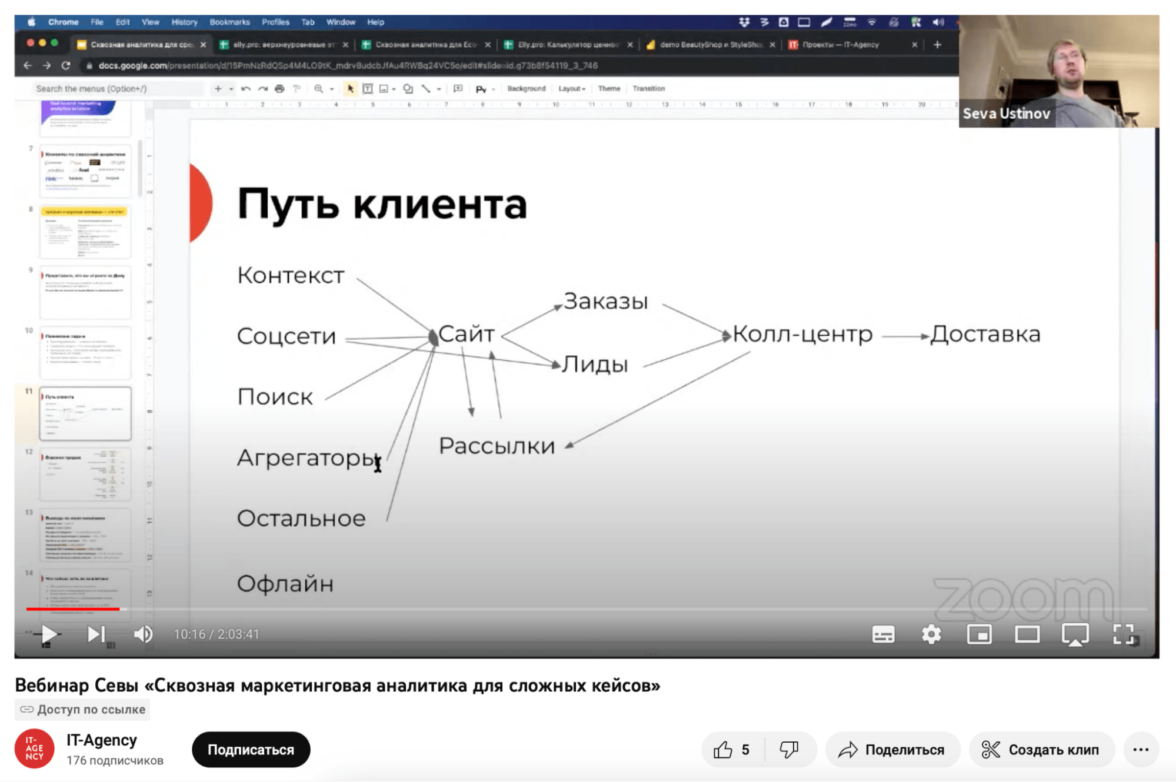Switch to the demo BeautyShop и StyleShop tab
This screenshot has width=1176, height=782.
[x=711, y=45]
